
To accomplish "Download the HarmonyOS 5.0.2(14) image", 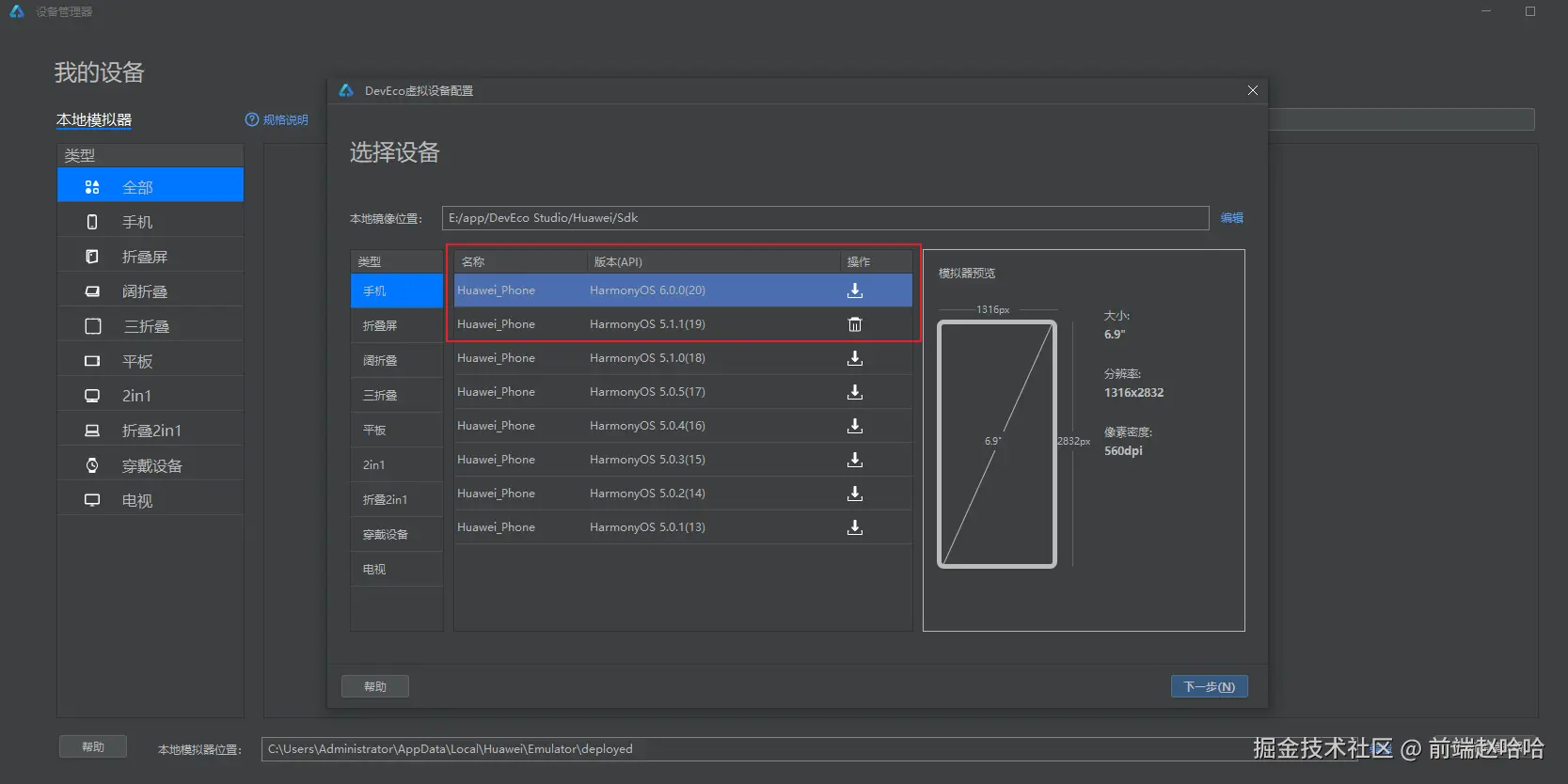I will (x=855, y=494).
